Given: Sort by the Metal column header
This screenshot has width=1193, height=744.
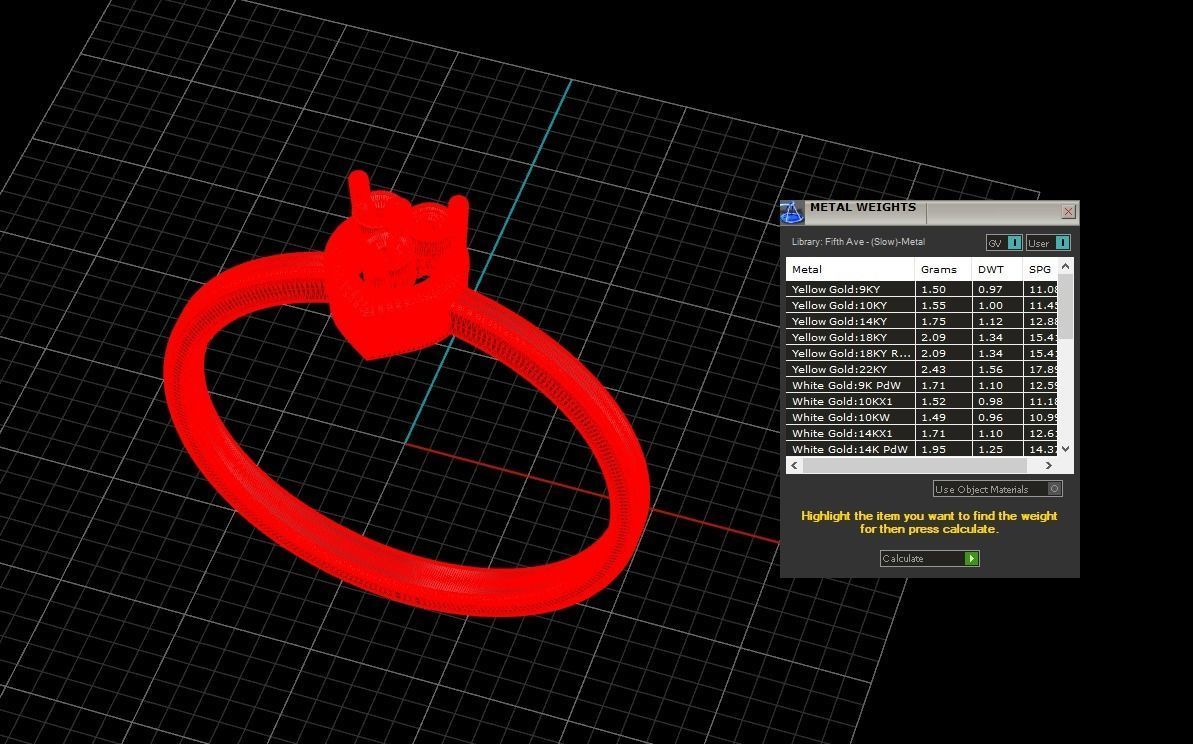Looking at the screenshot, I should [850, 269].
